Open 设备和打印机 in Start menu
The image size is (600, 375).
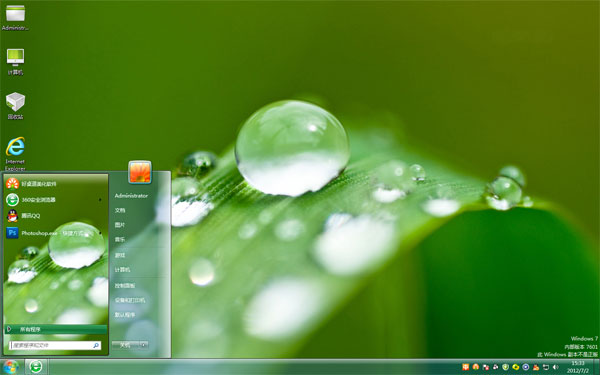point(130,300)
